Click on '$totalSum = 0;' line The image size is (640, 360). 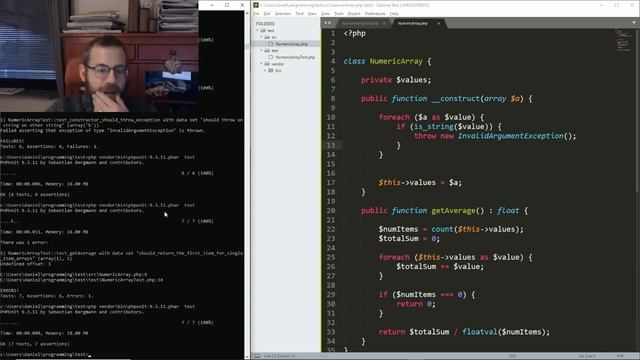[x=409, y=238]
